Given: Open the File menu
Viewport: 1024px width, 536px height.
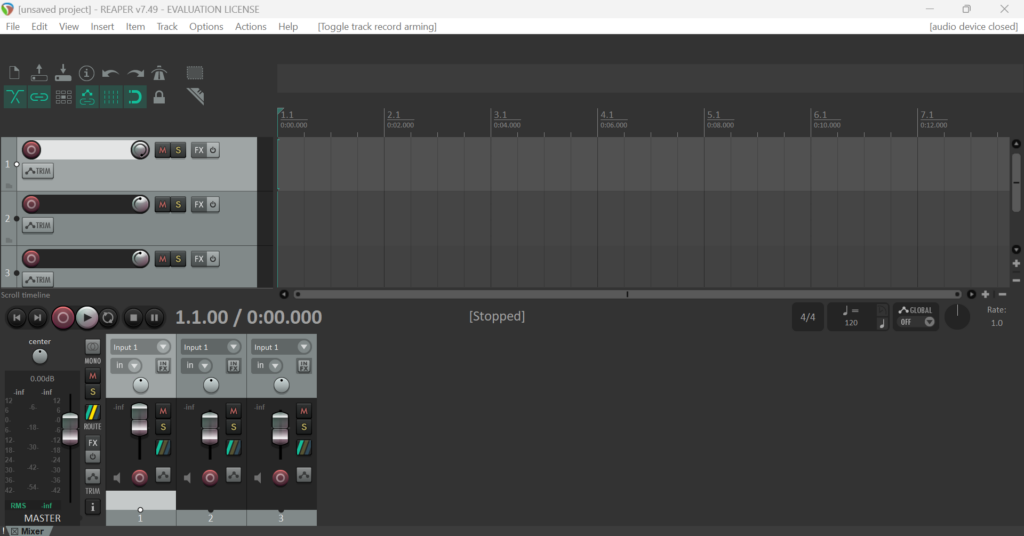Looking at the screenshot, I should click(12, 26).
